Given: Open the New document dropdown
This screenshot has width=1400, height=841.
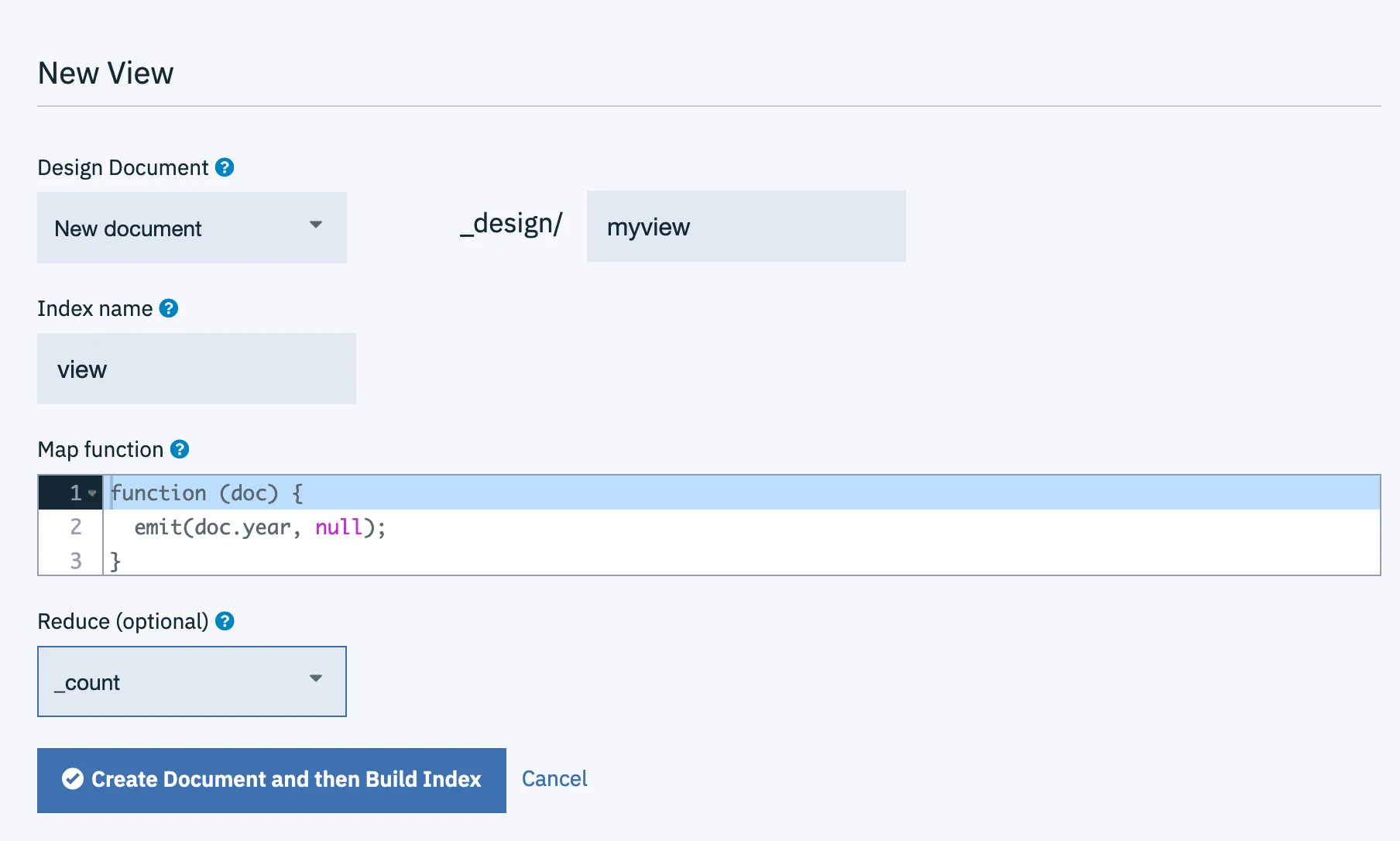Looking at the screenshot, I should tap(192, 228).
